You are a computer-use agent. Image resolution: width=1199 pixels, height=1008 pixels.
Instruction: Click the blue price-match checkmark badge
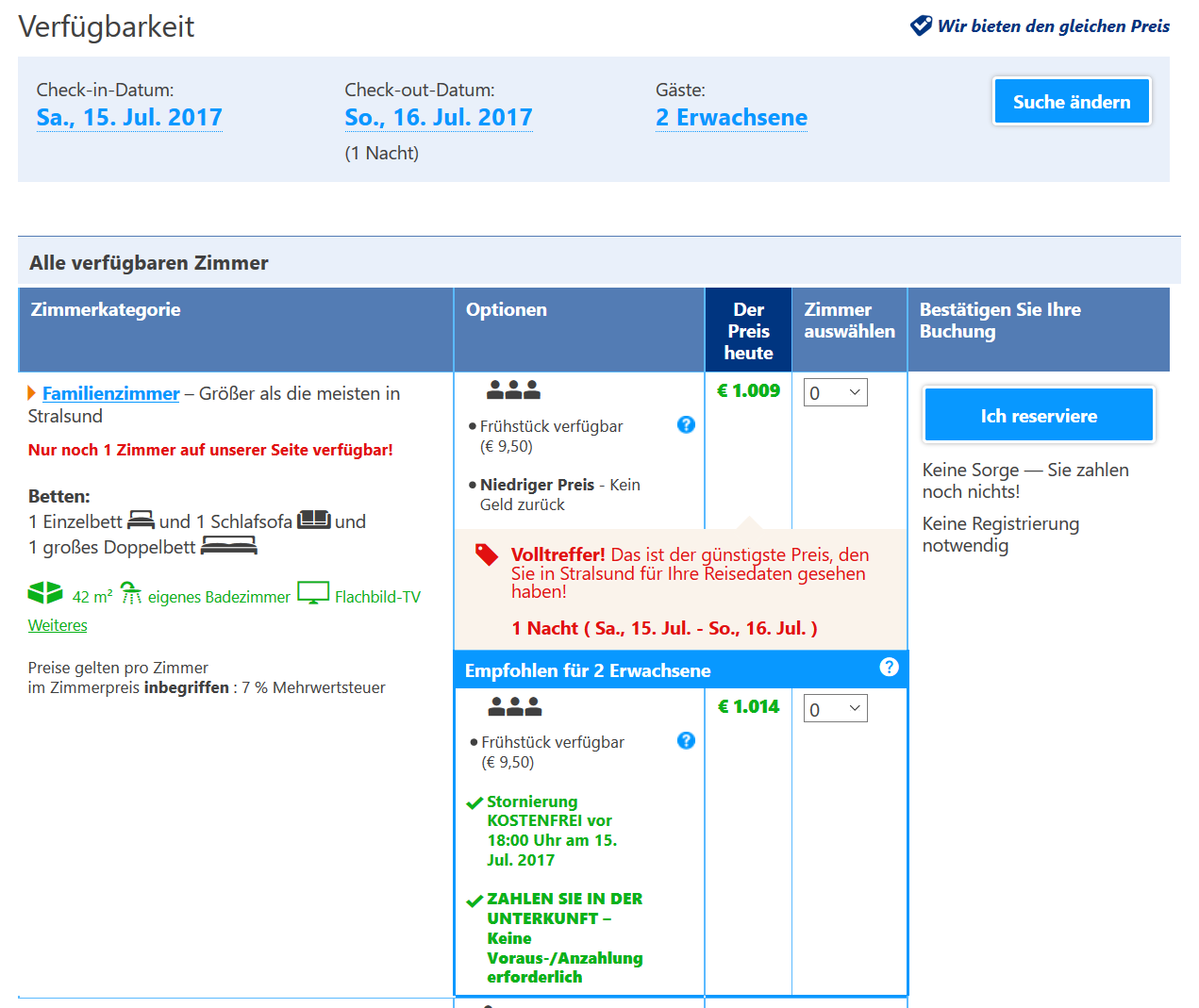(919, 25)
